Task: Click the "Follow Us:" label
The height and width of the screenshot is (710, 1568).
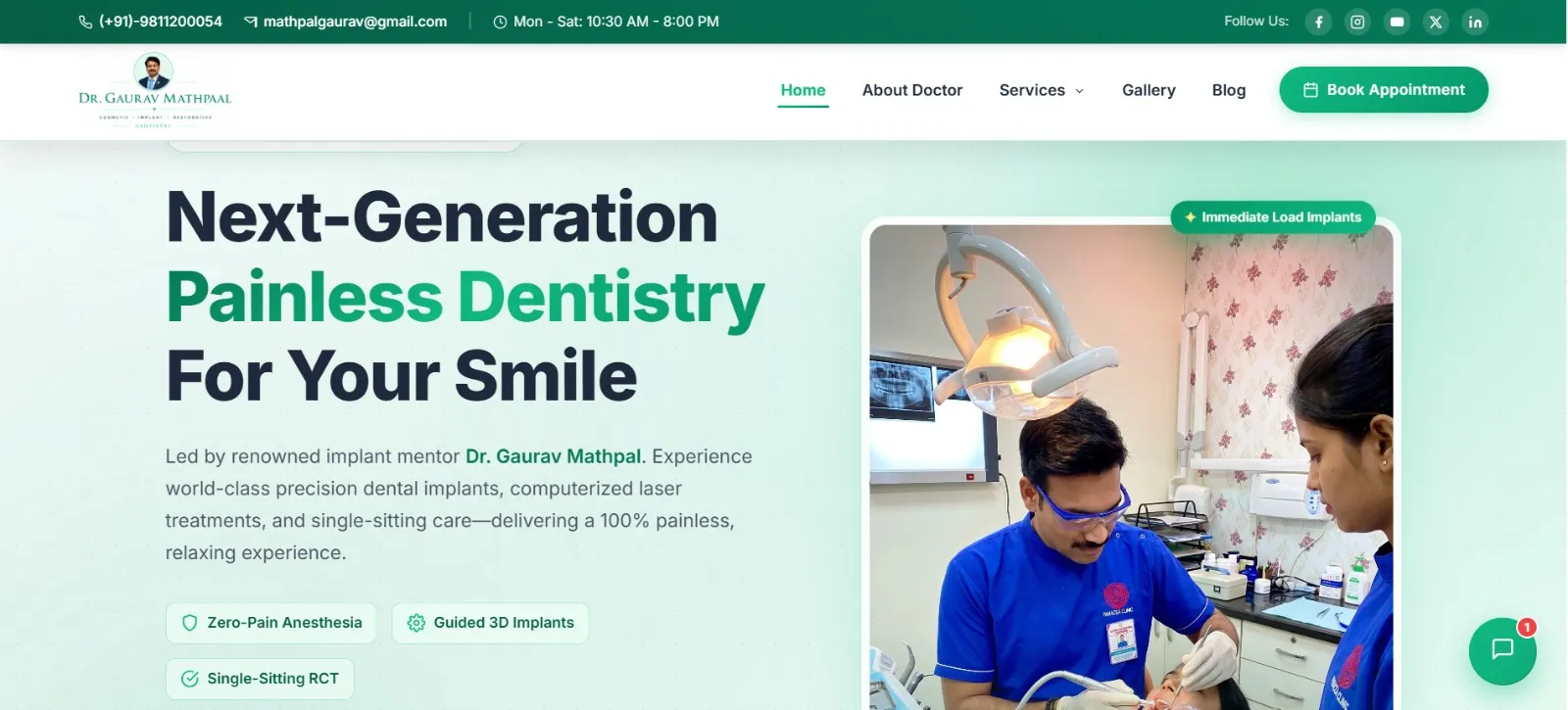Action: tap(1256, 21)
